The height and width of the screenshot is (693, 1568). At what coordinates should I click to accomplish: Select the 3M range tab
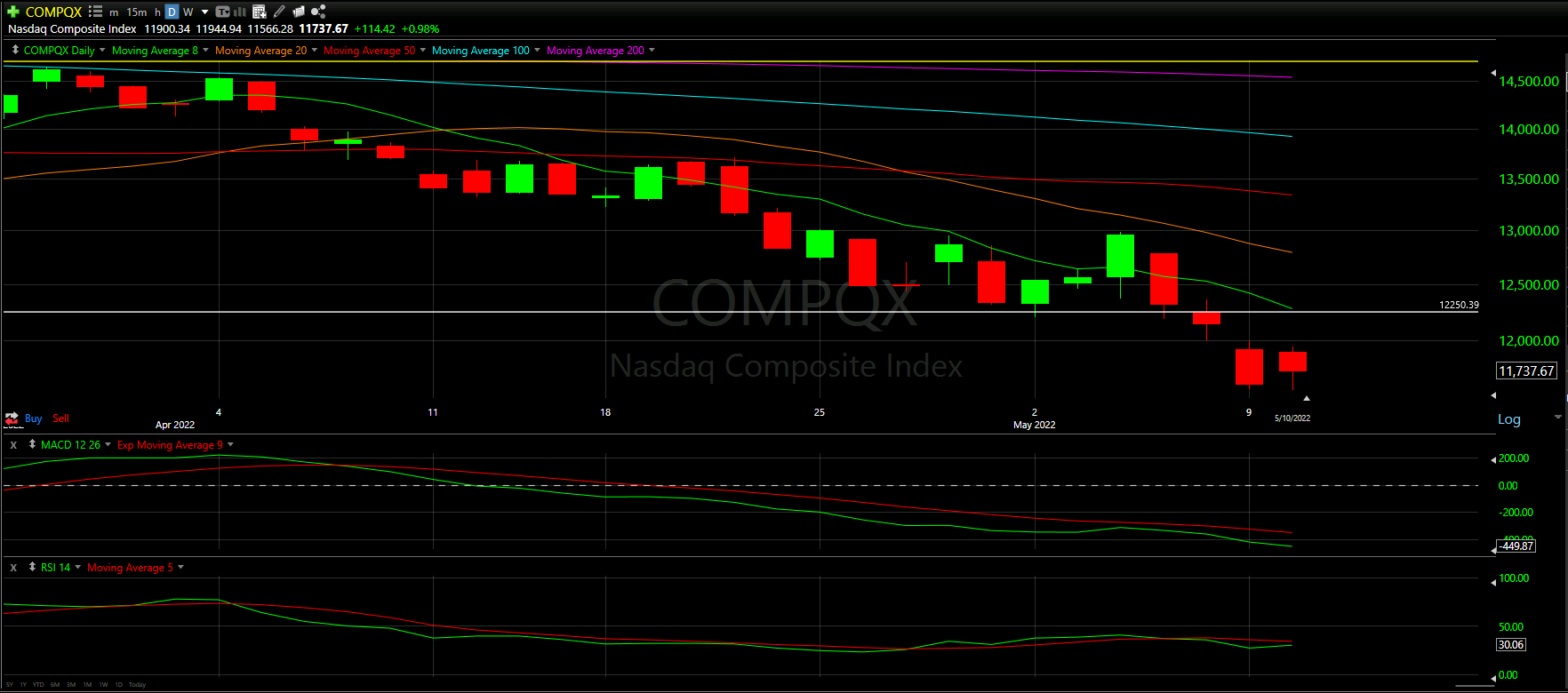coord(71,685)
